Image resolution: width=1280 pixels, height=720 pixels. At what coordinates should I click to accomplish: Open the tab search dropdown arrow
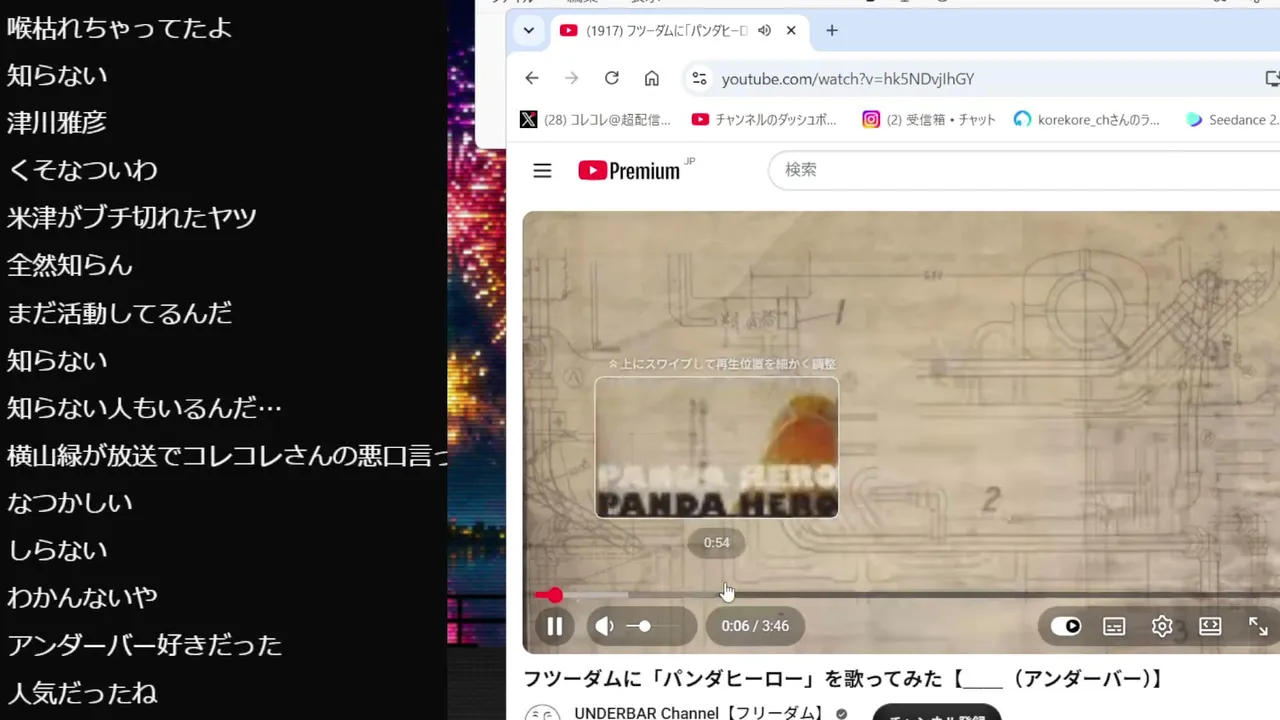pos(528,31)
